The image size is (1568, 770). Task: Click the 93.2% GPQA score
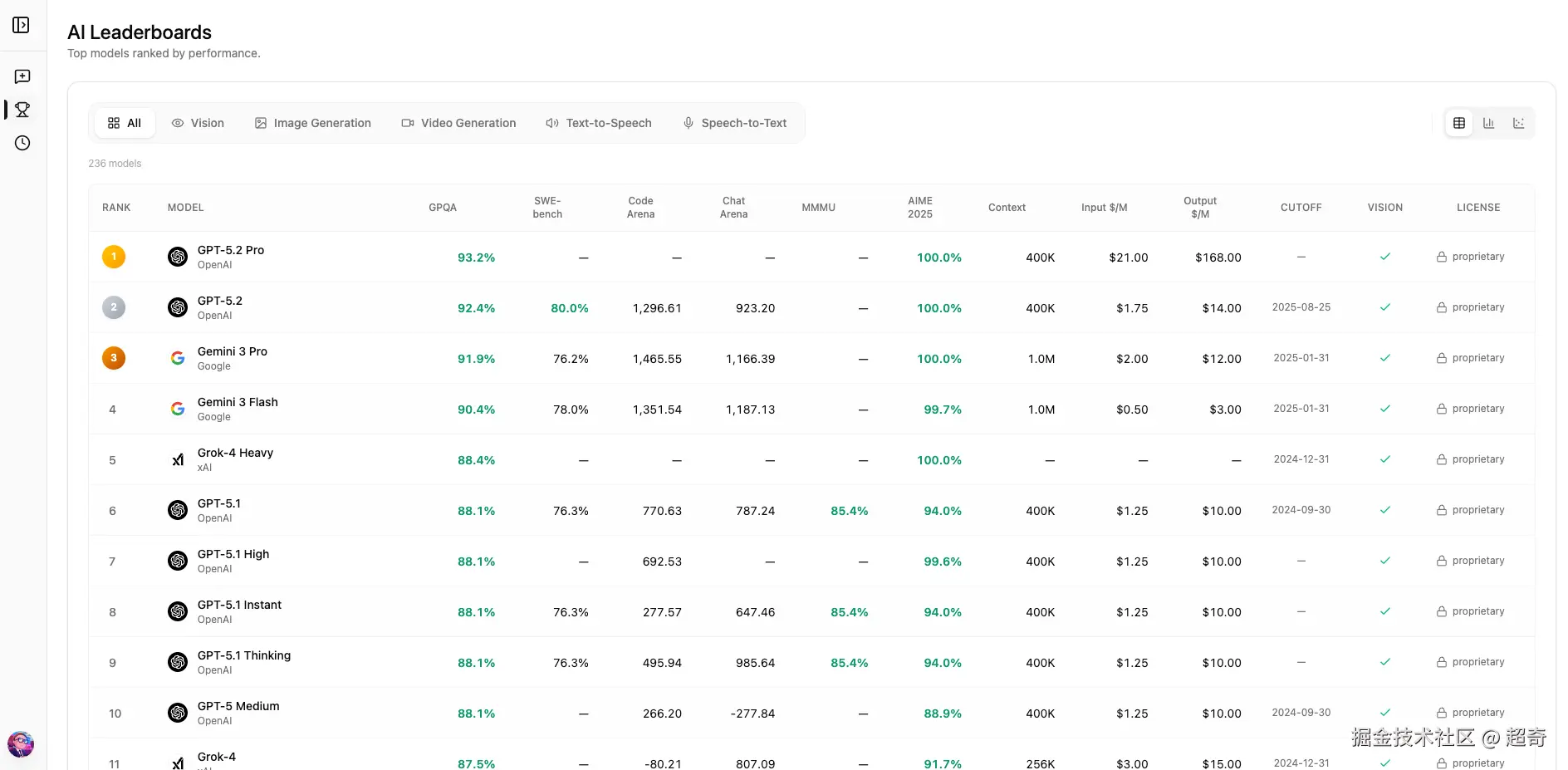click(476, 257)
